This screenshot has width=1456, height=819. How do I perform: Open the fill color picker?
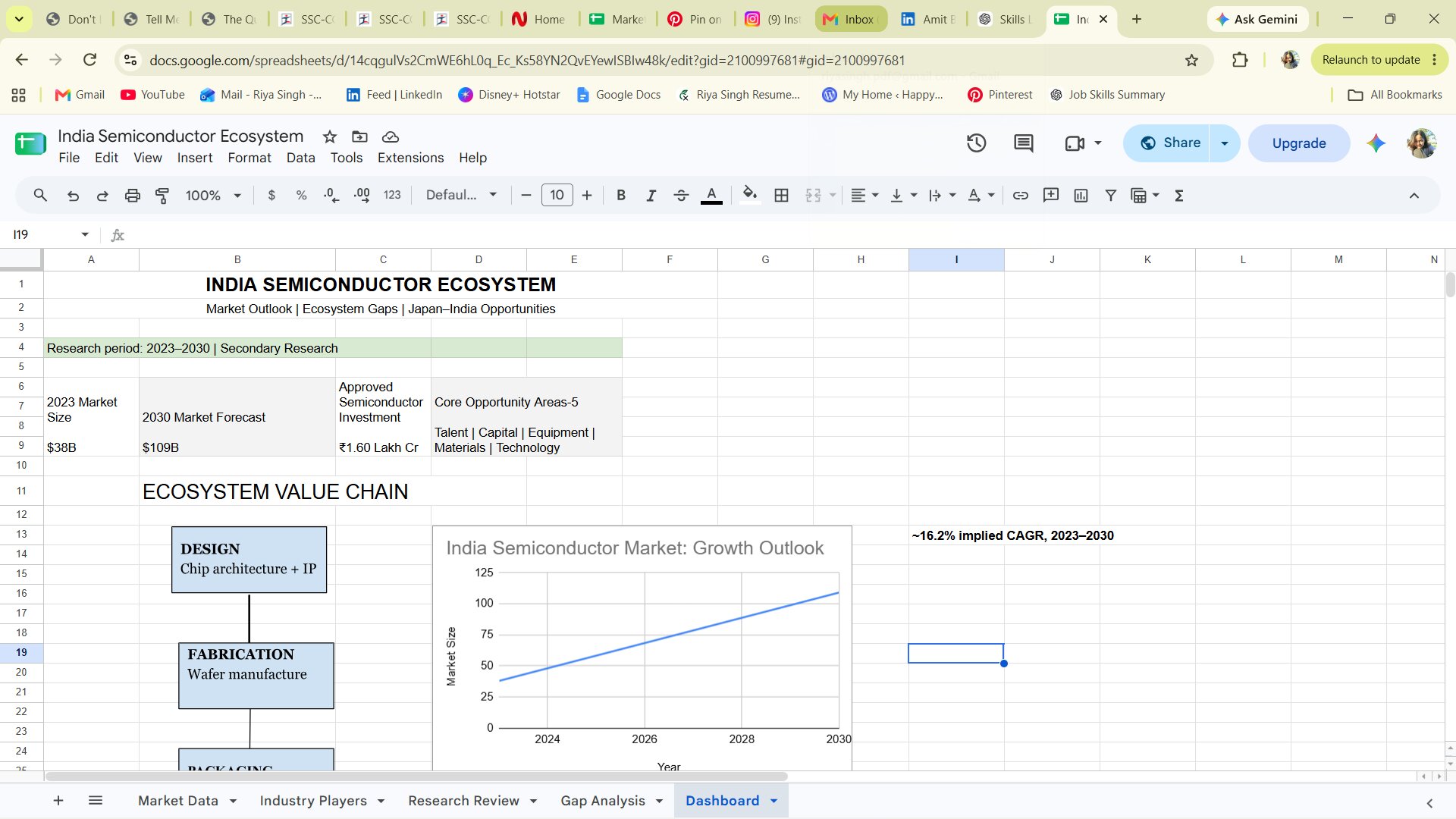click(750, 196)
